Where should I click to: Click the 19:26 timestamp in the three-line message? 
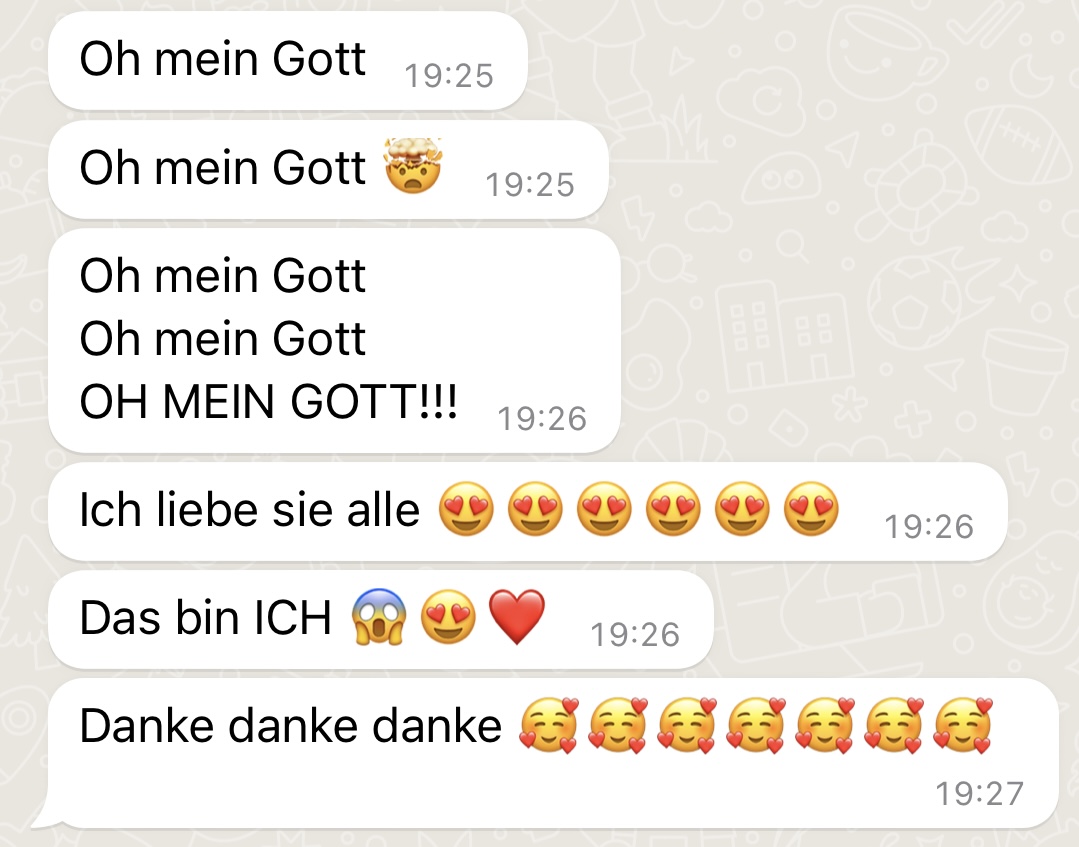[542, 418]
